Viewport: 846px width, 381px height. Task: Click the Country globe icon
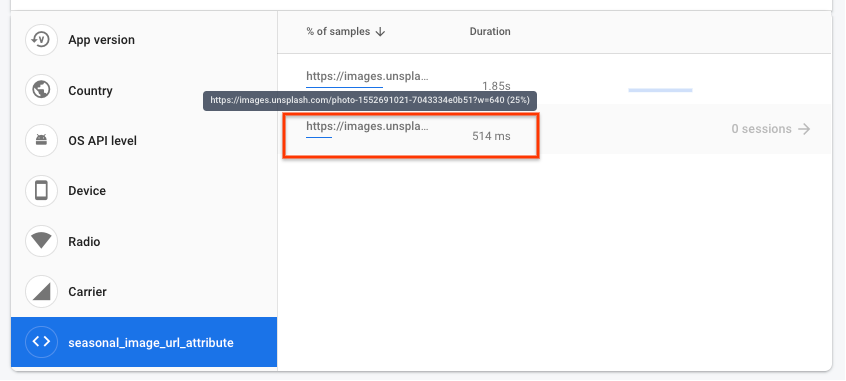[x=41, y=90]
